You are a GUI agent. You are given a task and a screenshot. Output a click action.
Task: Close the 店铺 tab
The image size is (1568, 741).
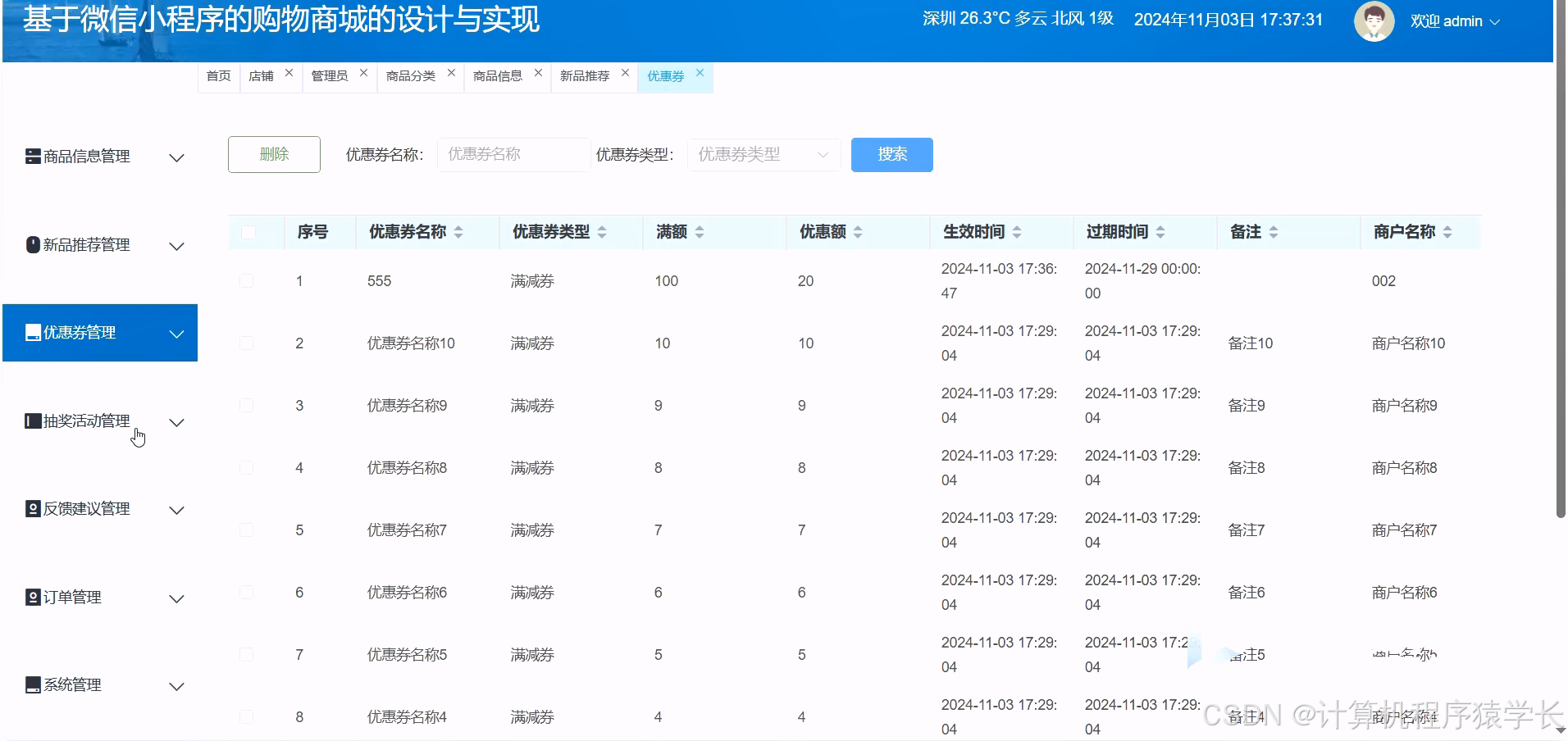tap(289, 73)
